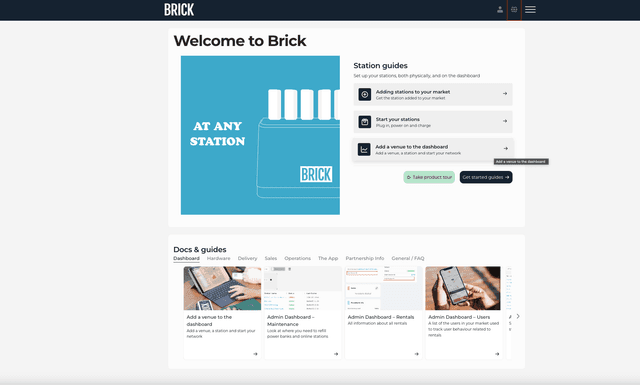Click arrow on Admin Dashboard Maintenance card
Screen dimensions: 640x385
point(336,354)
